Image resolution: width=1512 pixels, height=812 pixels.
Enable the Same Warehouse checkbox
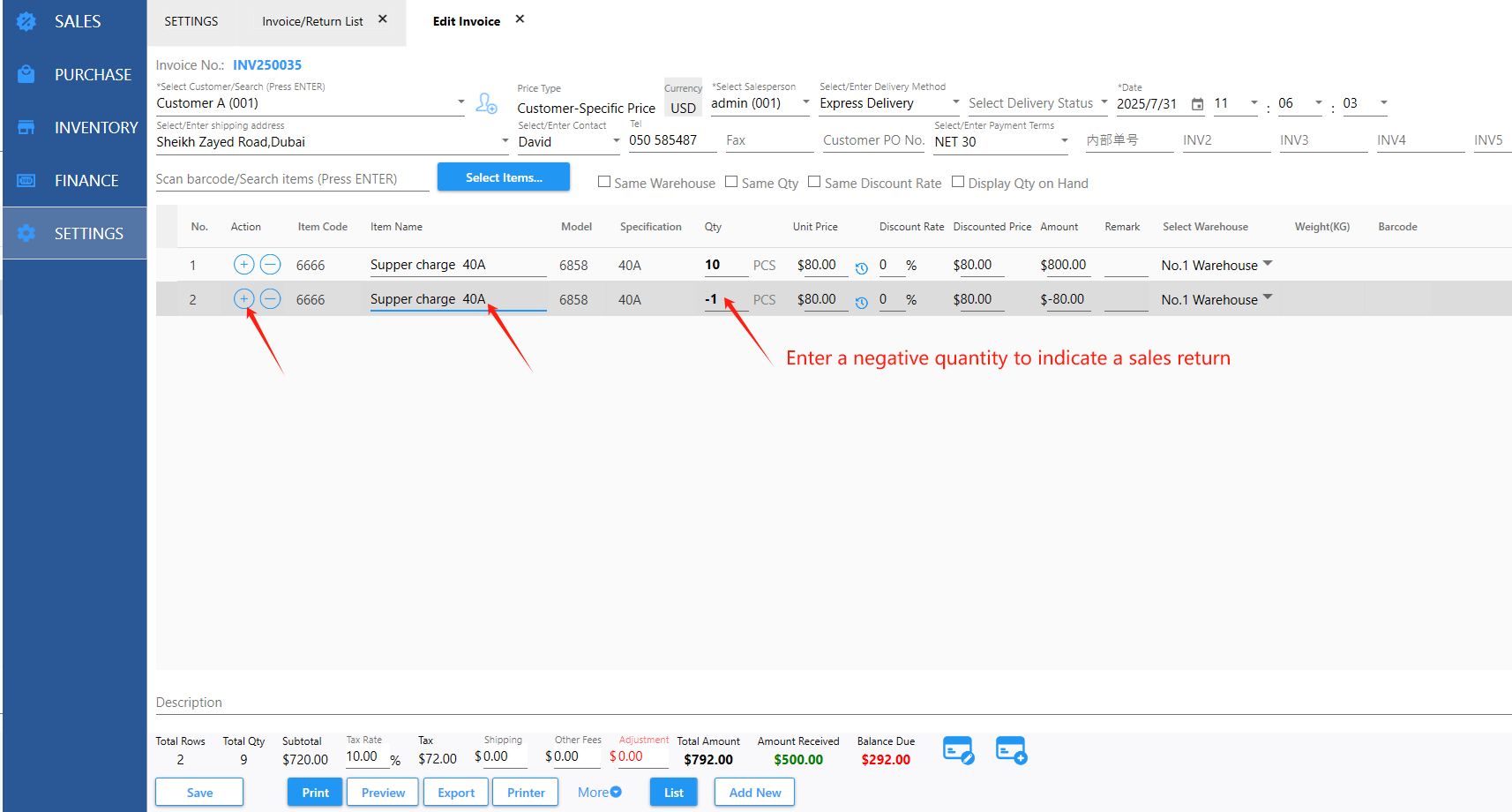point(604,182)
